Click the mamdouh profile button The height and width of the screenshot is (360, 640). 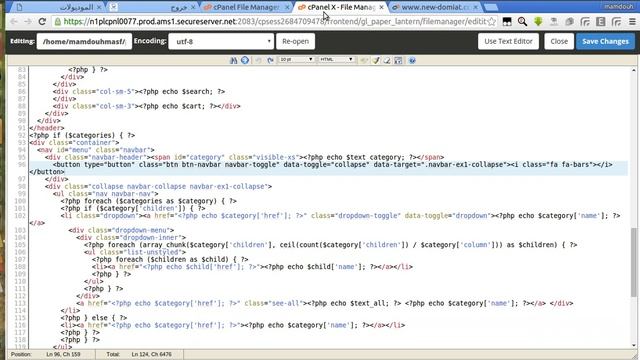(619, 7)
